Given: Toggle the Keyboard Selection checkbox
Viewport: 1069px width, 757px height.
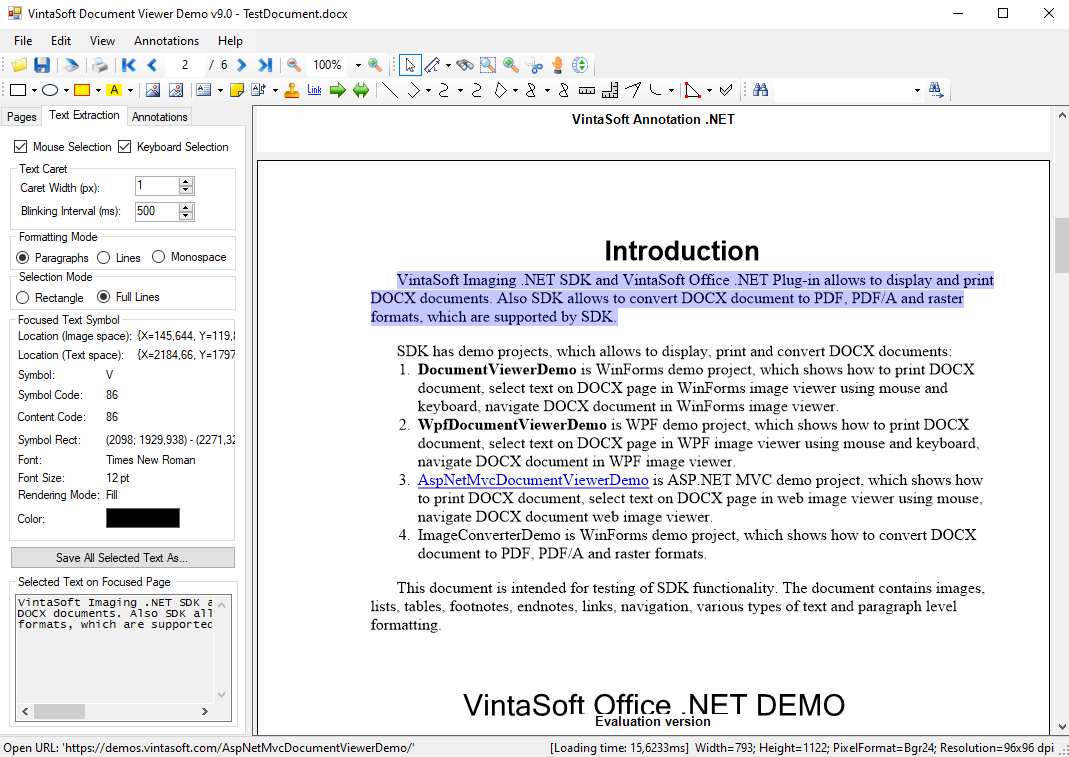Looking at the screenshot, I should [124, 147].
